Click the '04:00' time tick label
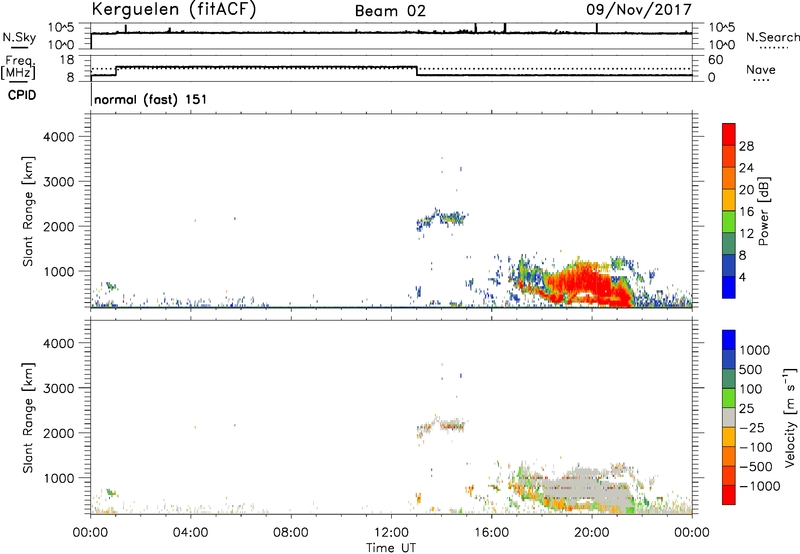This screenshot has width=800, height=554. [x=190, y=533]
